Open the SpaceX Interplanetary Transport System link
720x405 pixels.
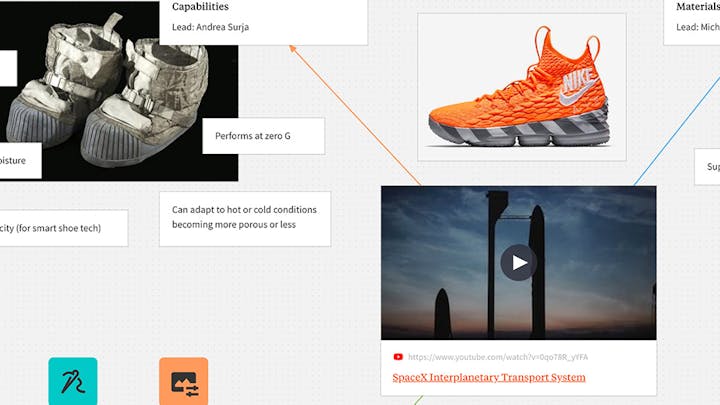coord(489,377)
